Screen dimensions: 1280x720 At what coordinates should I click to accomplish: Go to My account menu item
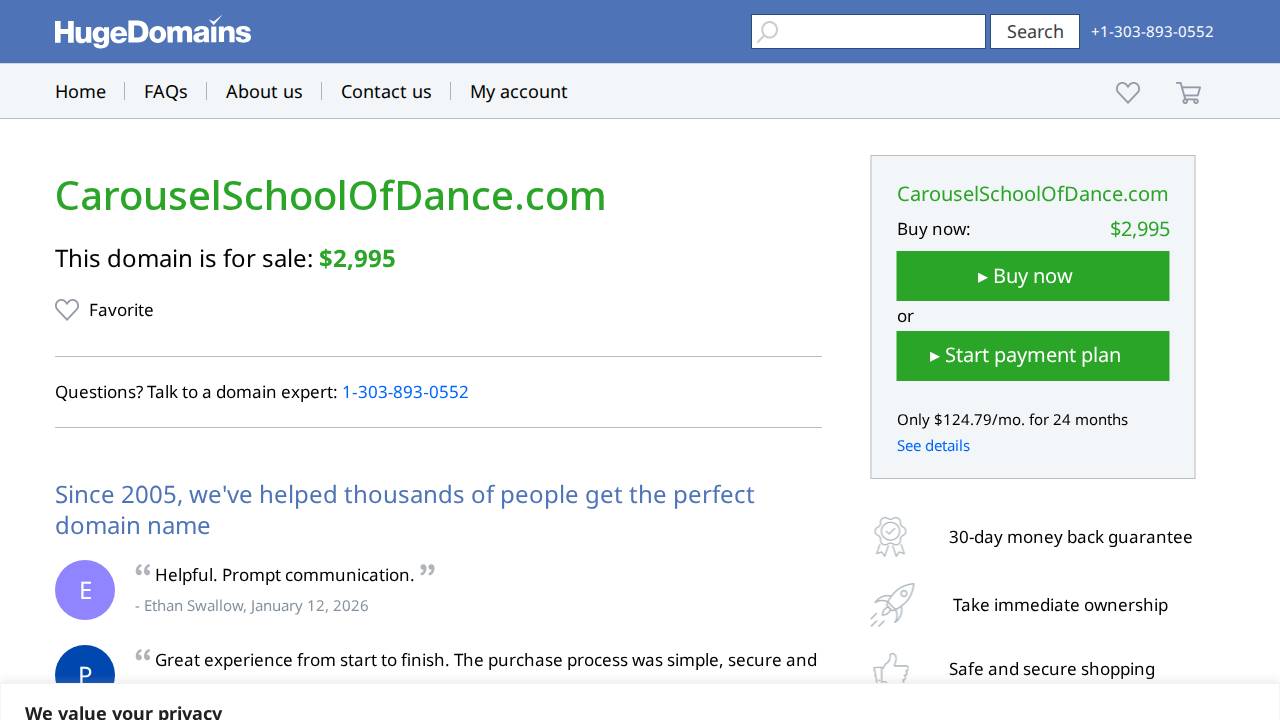click(x=519, y=91)
